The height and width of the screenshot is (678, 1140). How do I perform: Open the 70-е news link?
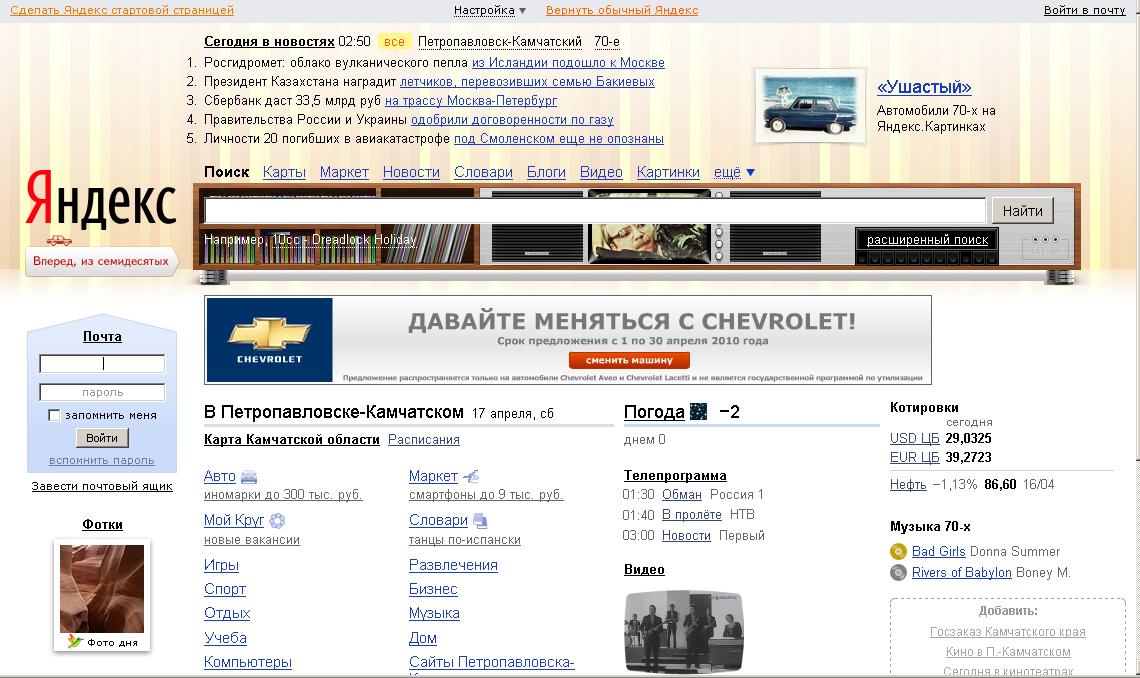point(607,42)
